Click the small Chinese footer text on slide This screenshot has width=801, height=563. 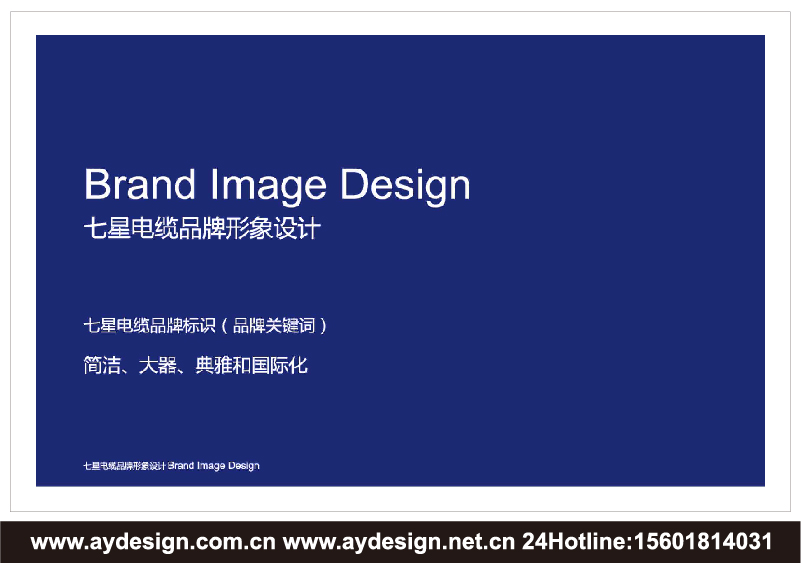tap(124, 466)
